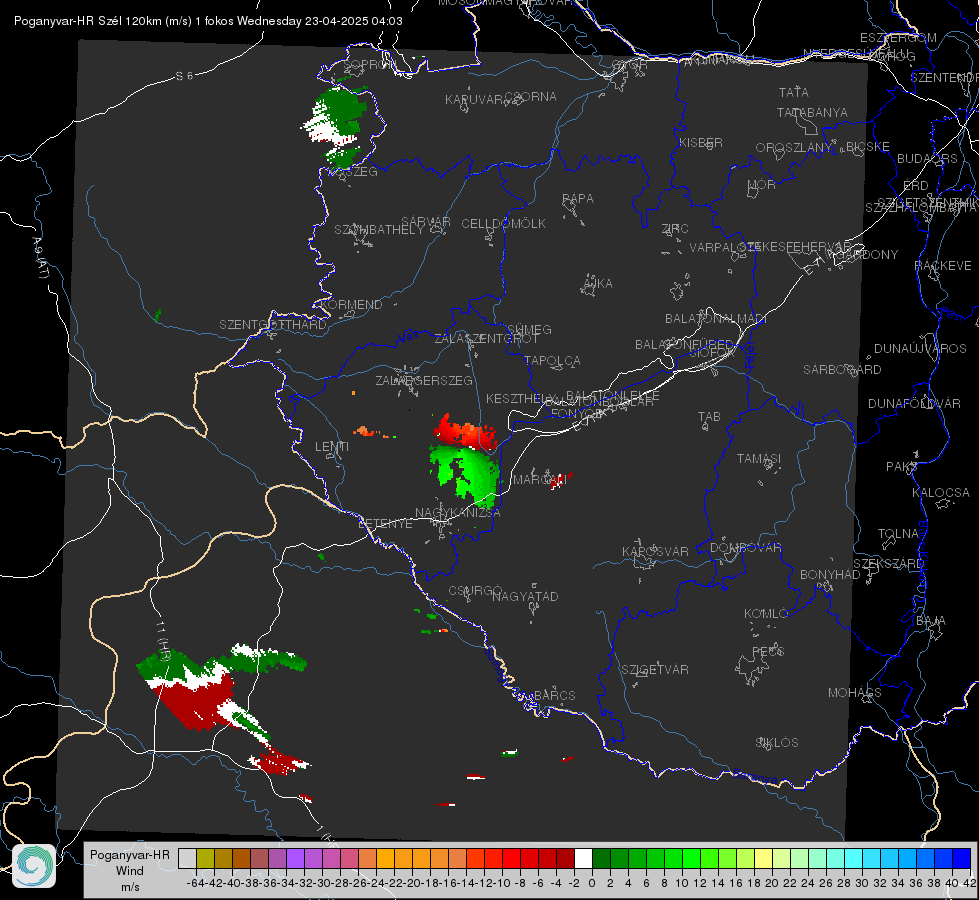This screenshot has height=900, width=979.
Task: Click the SÜMEG city label
Action: point(529,330)
